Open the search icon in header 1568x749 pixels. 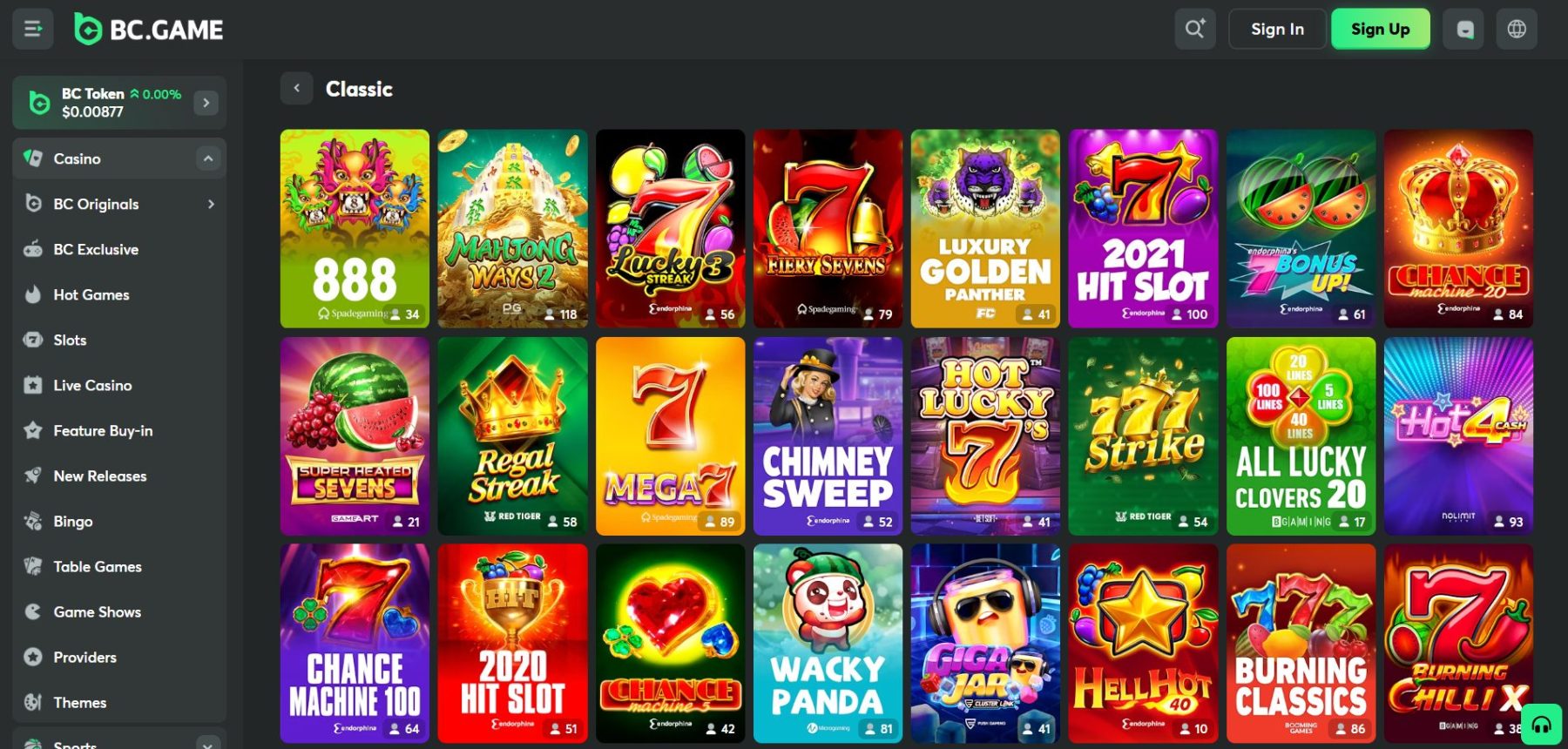click(1194, 29)
